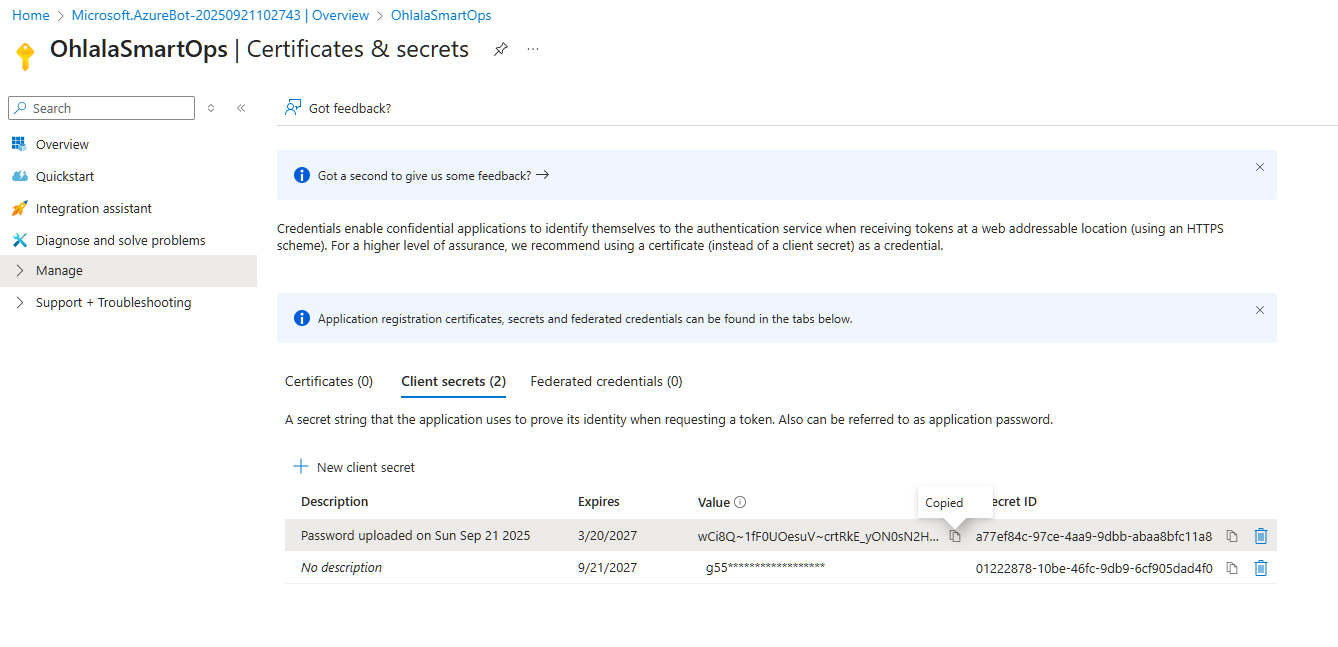Screen dimensions: 1338x647
Task: Close the application registration info banner
Action: [1260, 310]
